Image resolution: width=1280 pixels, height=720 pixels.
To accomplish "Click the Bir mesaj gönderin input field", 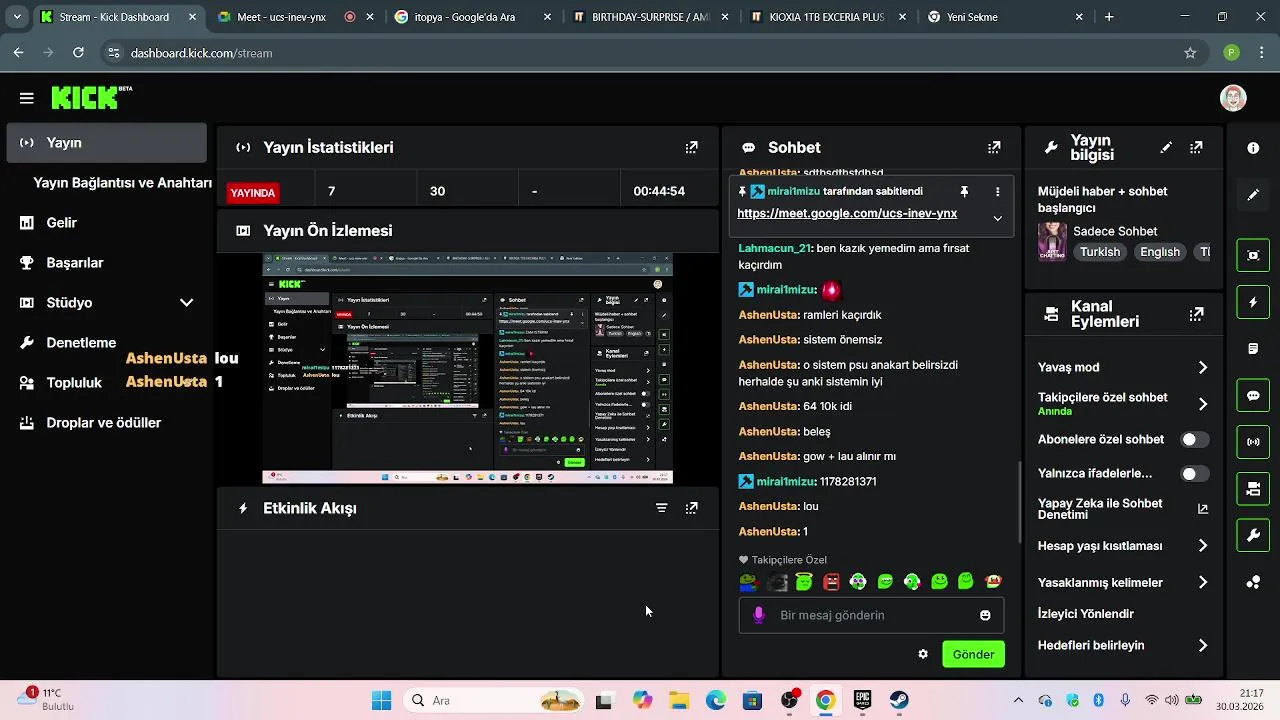I will [x=871, y=615].
